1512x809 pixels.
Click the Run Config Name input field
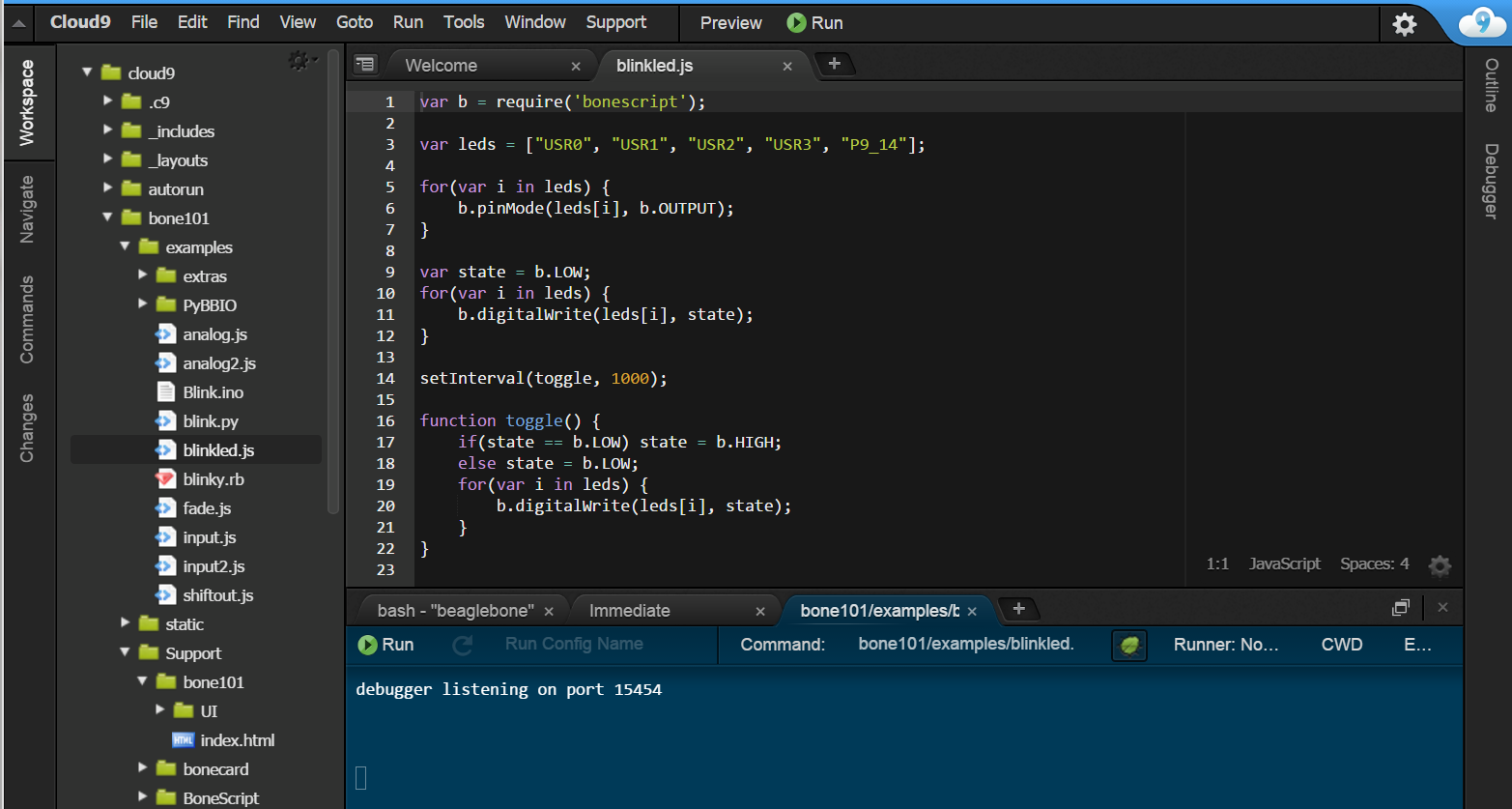coord(574,645)
